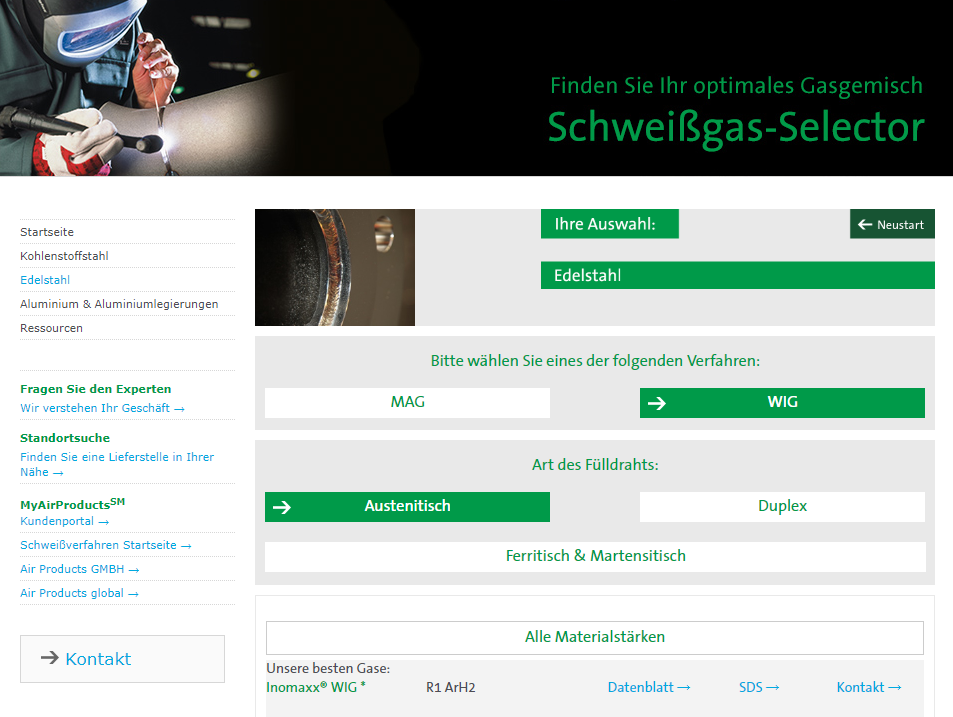The image size is (953, 717).
Task: Choose Ferritisch & Martensitisch filler wire
Action: [x=595, y=557]
